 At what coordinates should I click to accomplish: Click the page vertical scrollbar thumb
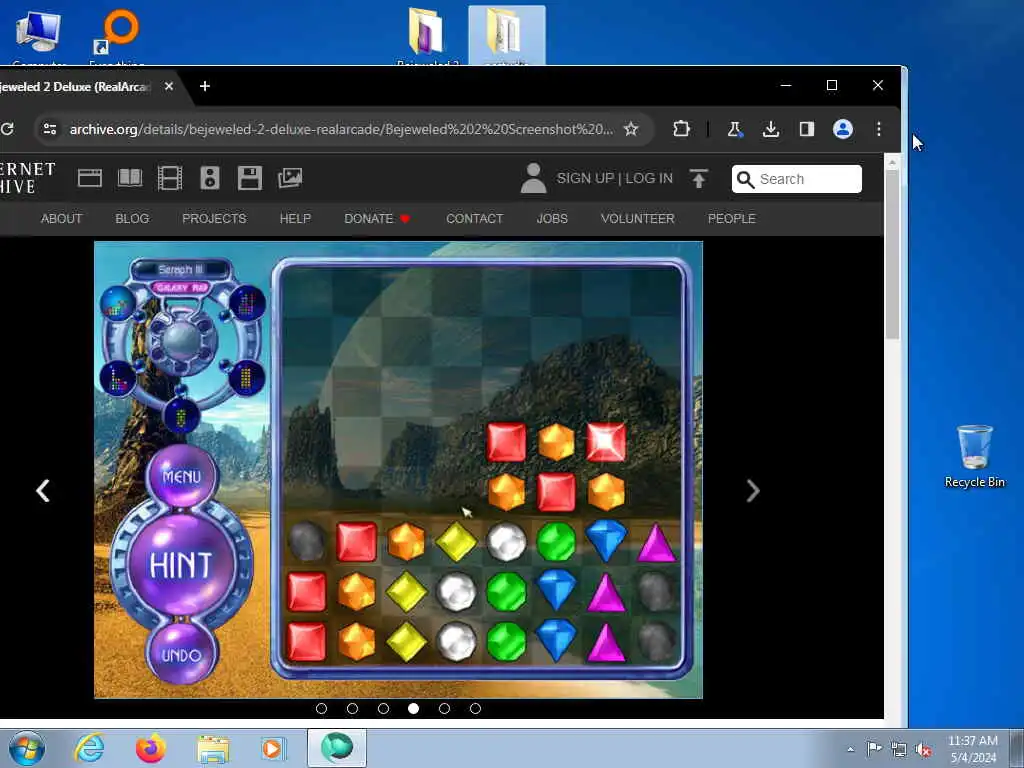pyautogui.click(x=892, y=255)
